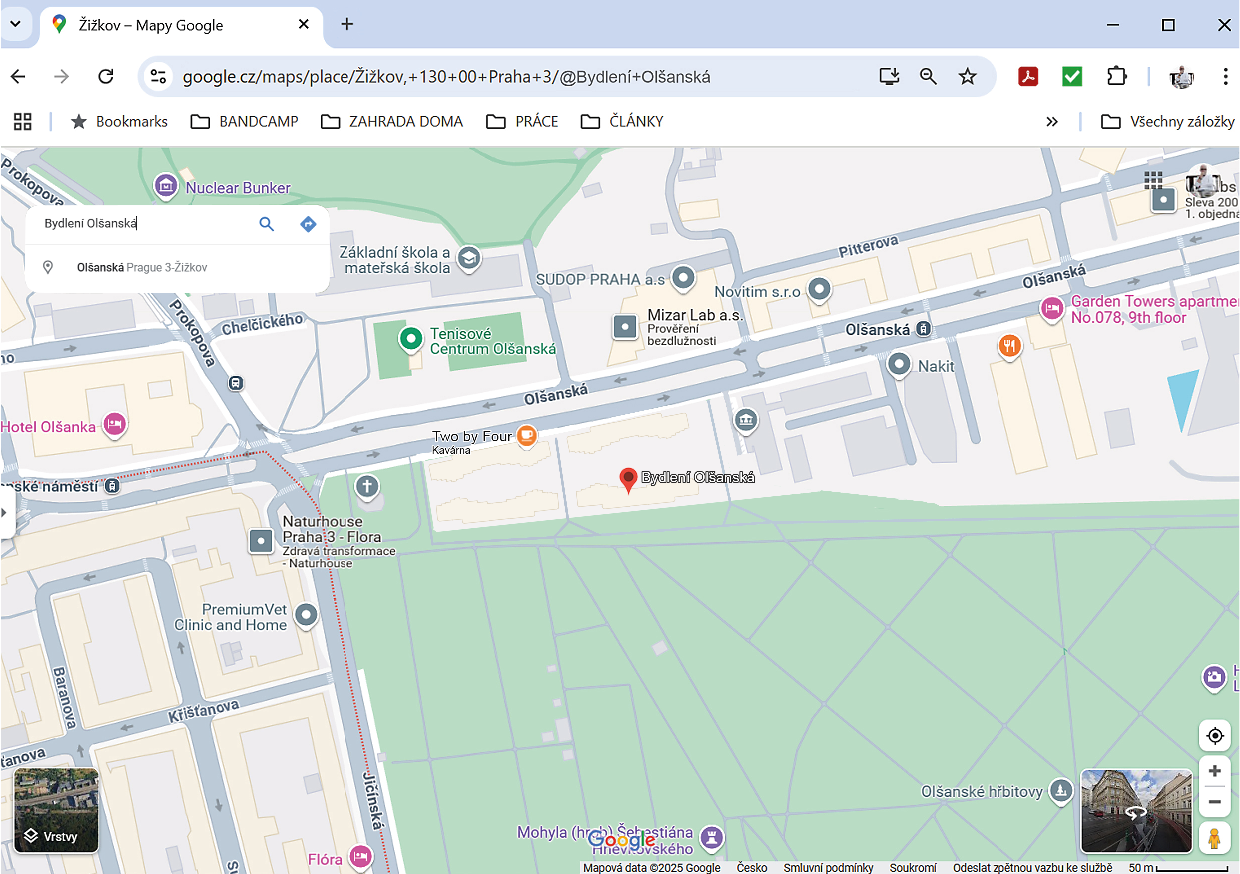Image resolution: width=1240 pixels, height=874 pixels.
Task: Open the zoom magnifier in address bar
Action: point(928,77)
